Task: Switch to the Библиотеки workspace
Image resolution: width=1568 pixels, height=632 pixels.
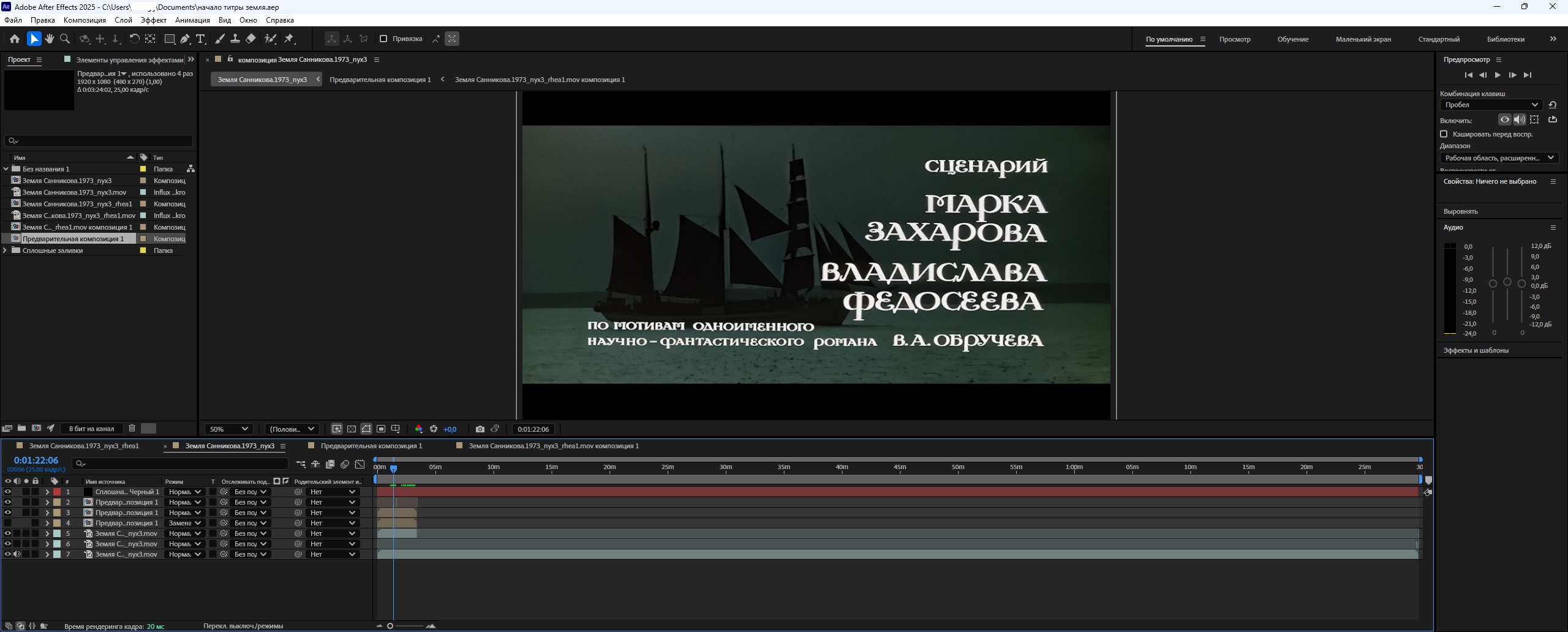Action: (1505, 39)
